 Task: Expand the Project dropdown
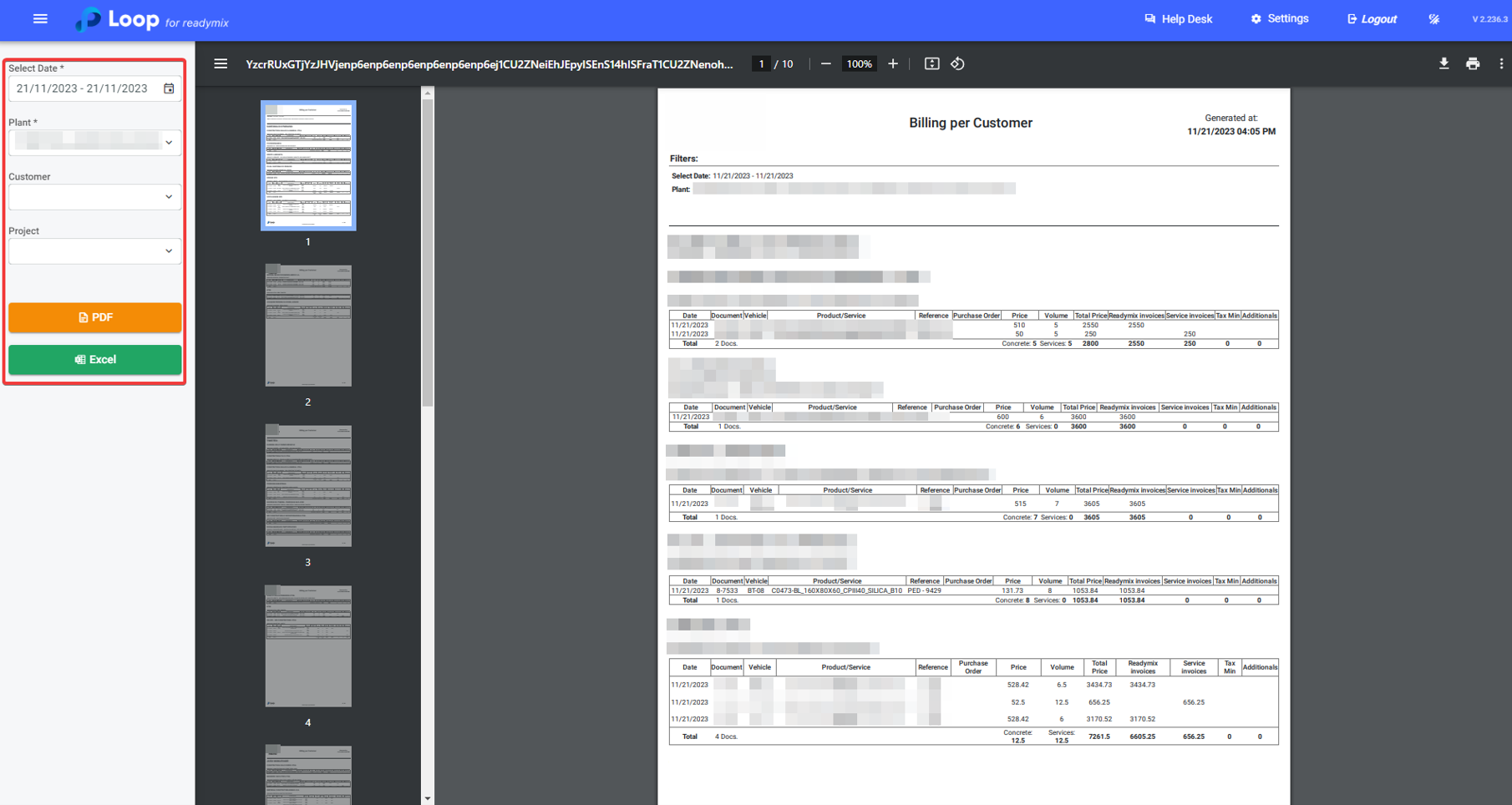(x=169, y=251)
